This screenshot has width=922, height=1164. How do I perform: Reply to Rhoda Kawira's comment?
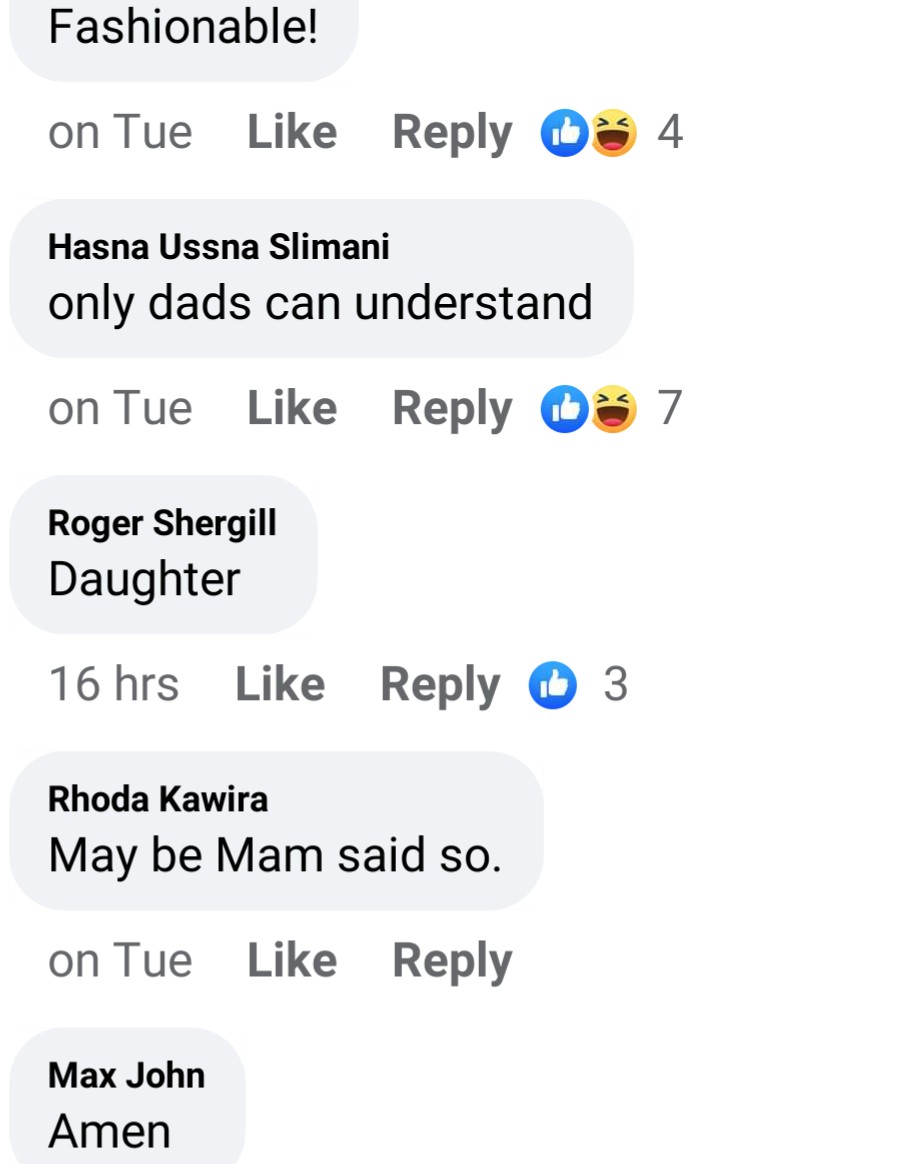coord(452,961)
